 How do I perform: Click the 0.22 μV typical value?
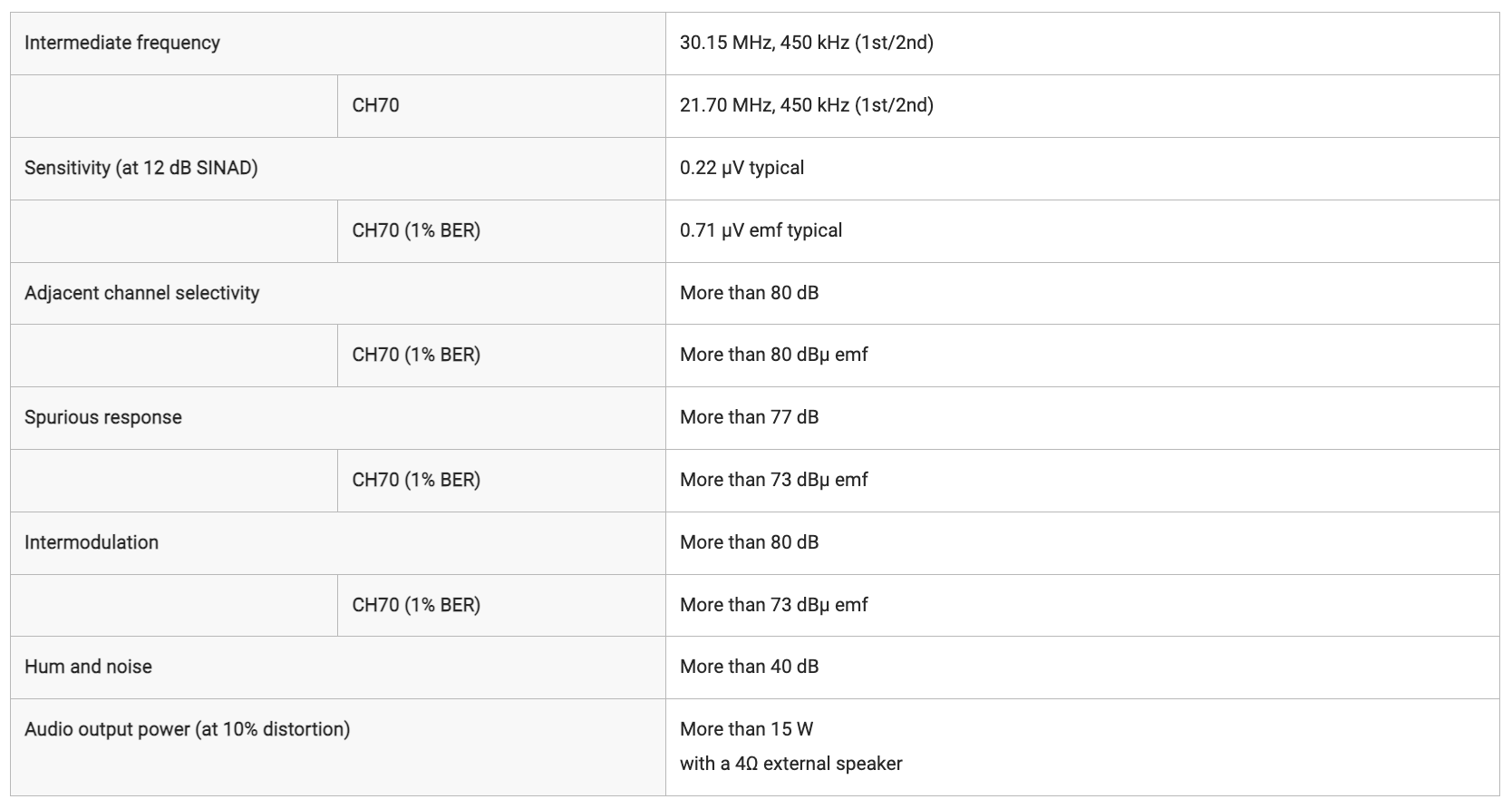741,168
